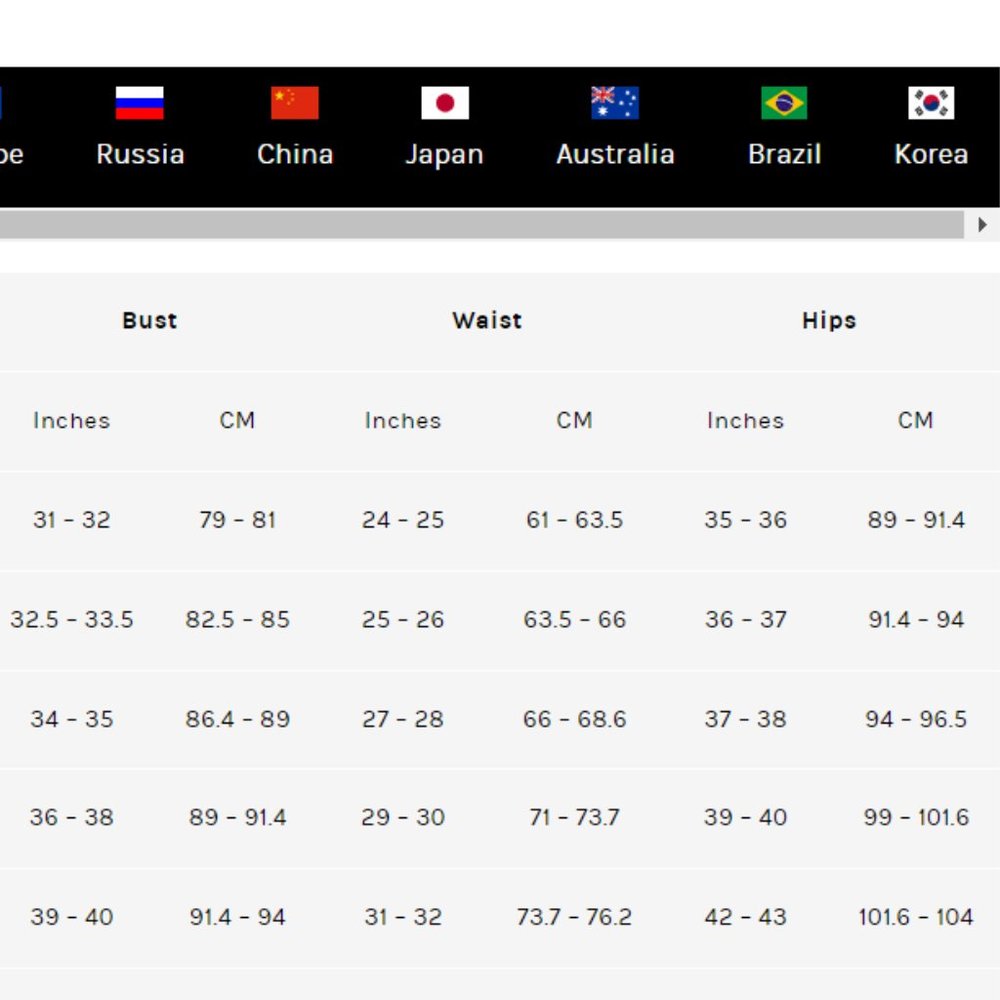Click the Bust column header
Viewport: 1000px width, 1000px height.
(x=150, y=320)
